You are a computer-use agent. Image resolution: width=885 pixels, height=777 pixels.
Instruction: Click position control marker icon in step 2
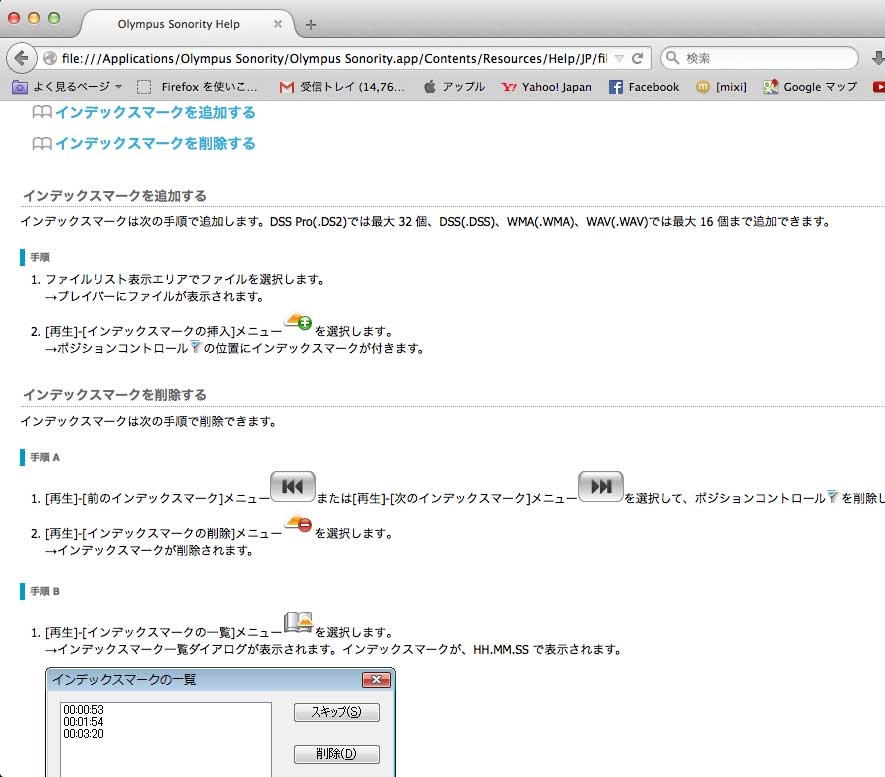pos(195,346)
